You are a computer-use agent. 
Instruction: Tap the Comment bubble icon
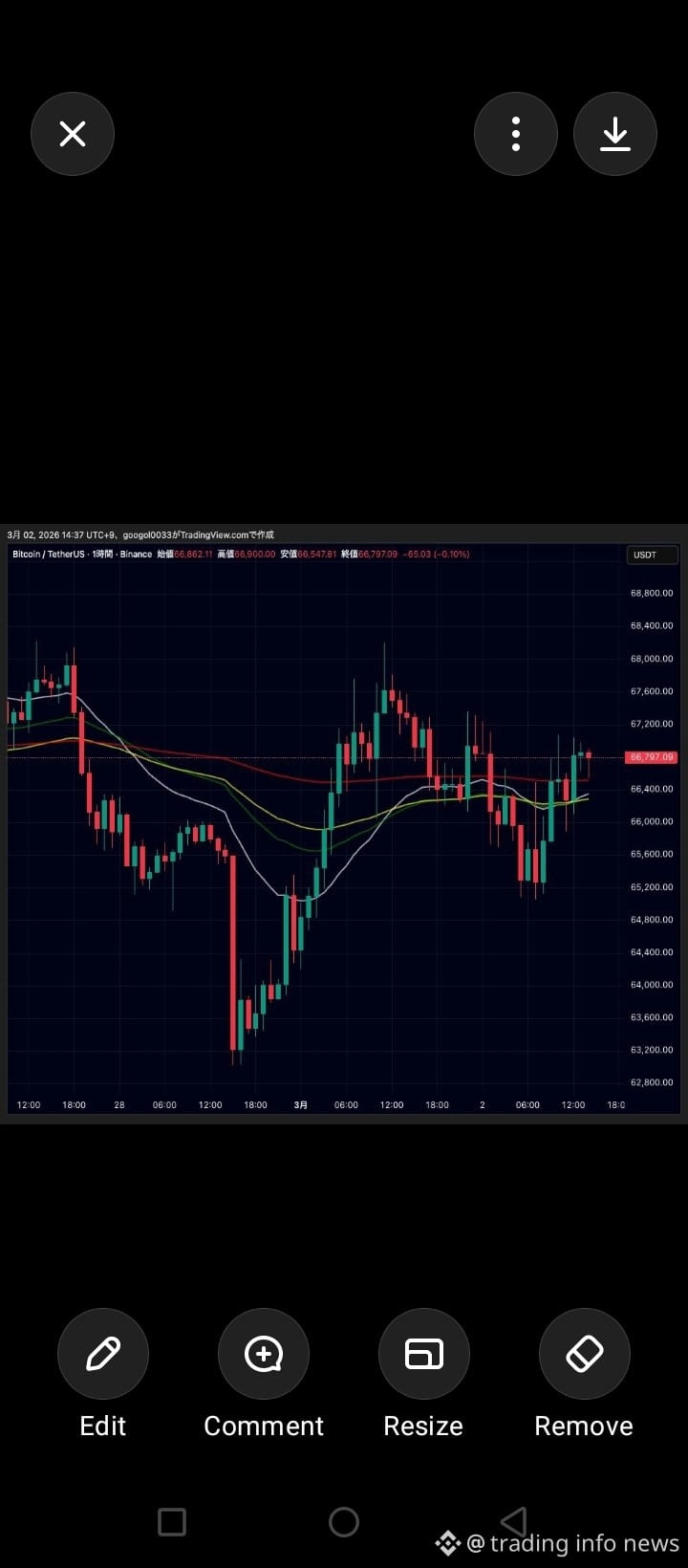point(264,1354)
